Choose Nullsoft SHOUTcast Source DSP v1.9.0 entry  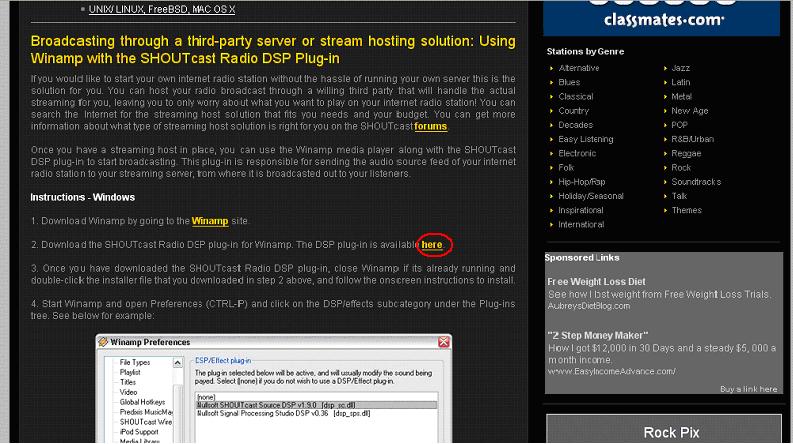316,405
